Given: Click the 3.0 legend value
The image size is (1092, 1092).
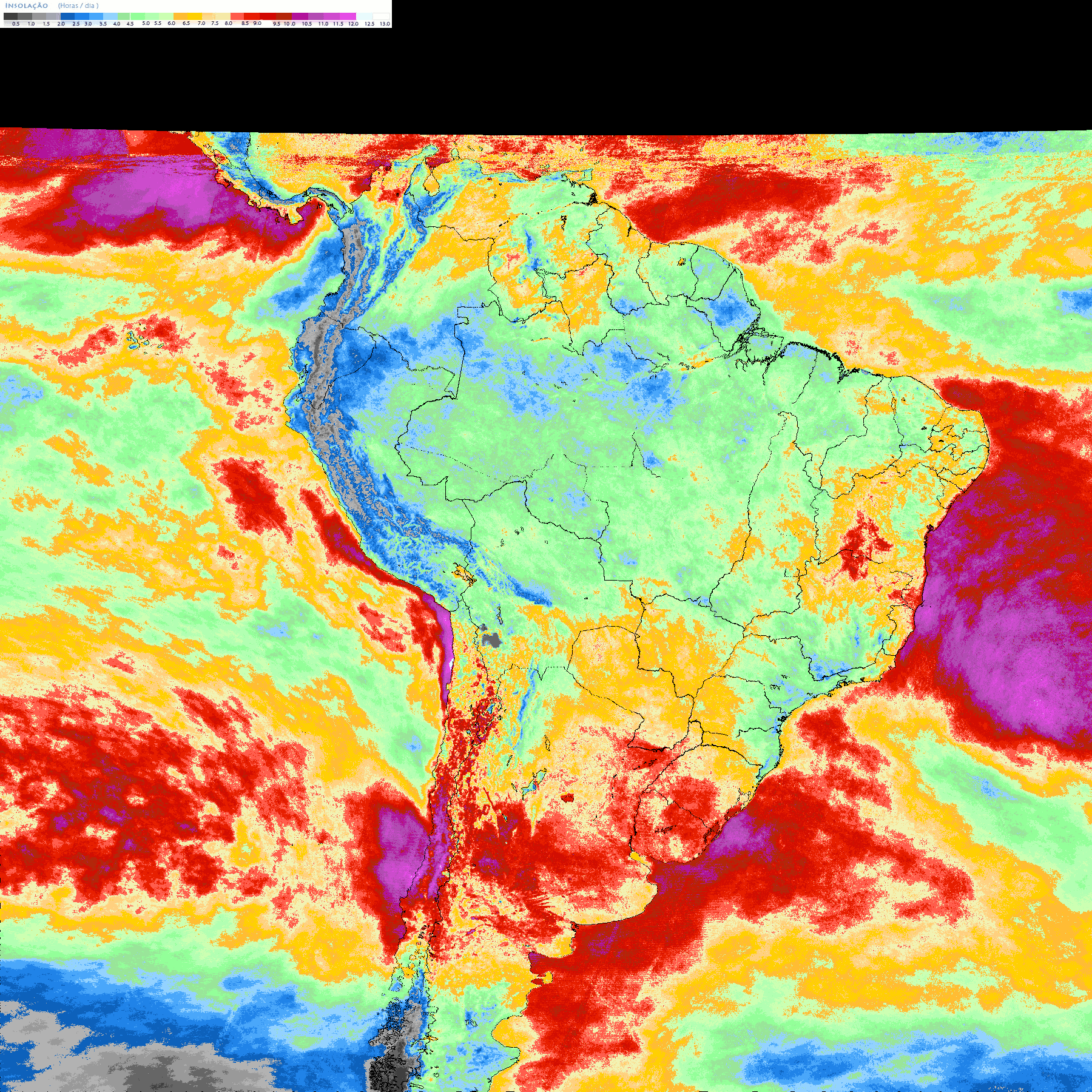Looking at the screenshot, I should 88,24.
